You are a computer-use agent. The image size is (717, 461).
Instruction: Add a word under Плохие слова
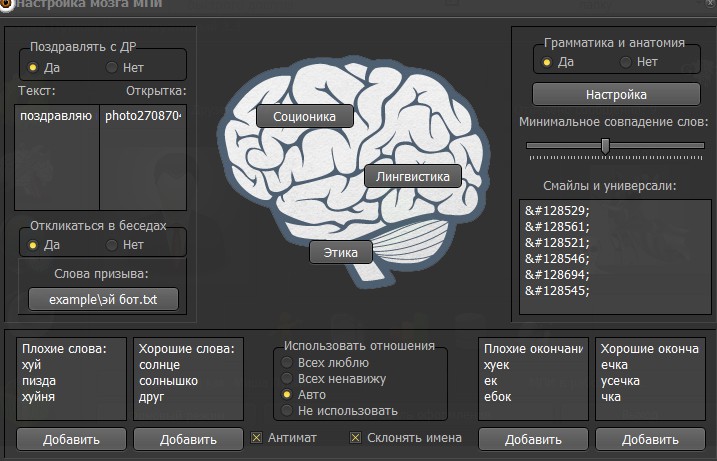(71, 440)
